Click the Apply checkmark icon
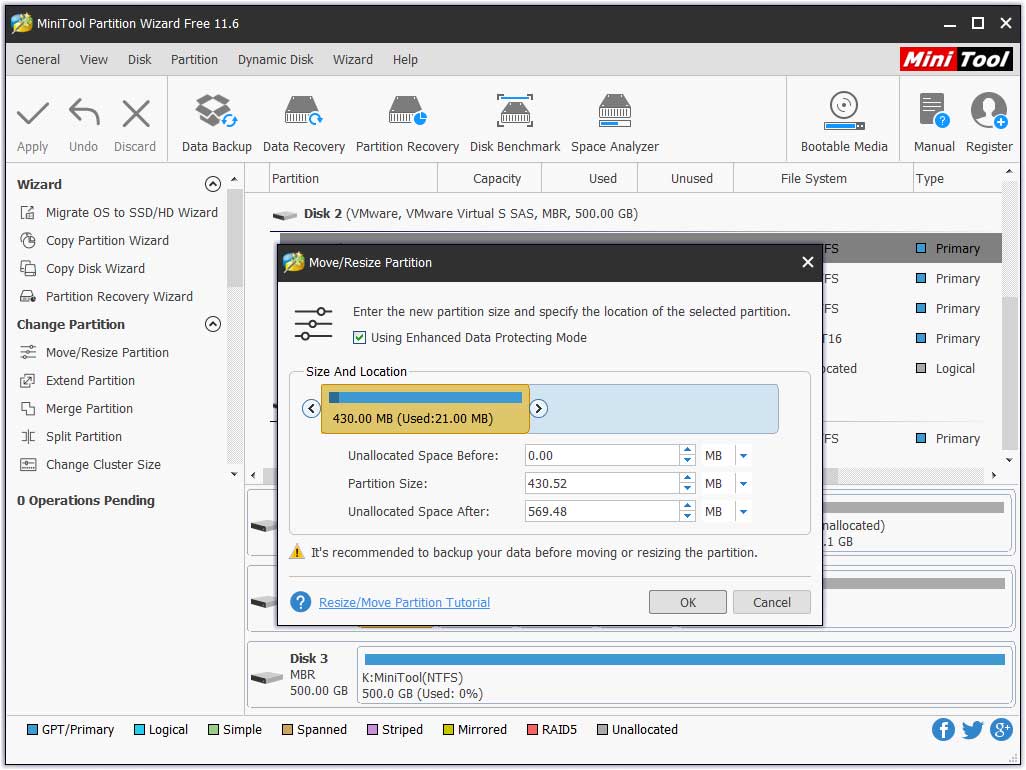 (x=33, y=114)
